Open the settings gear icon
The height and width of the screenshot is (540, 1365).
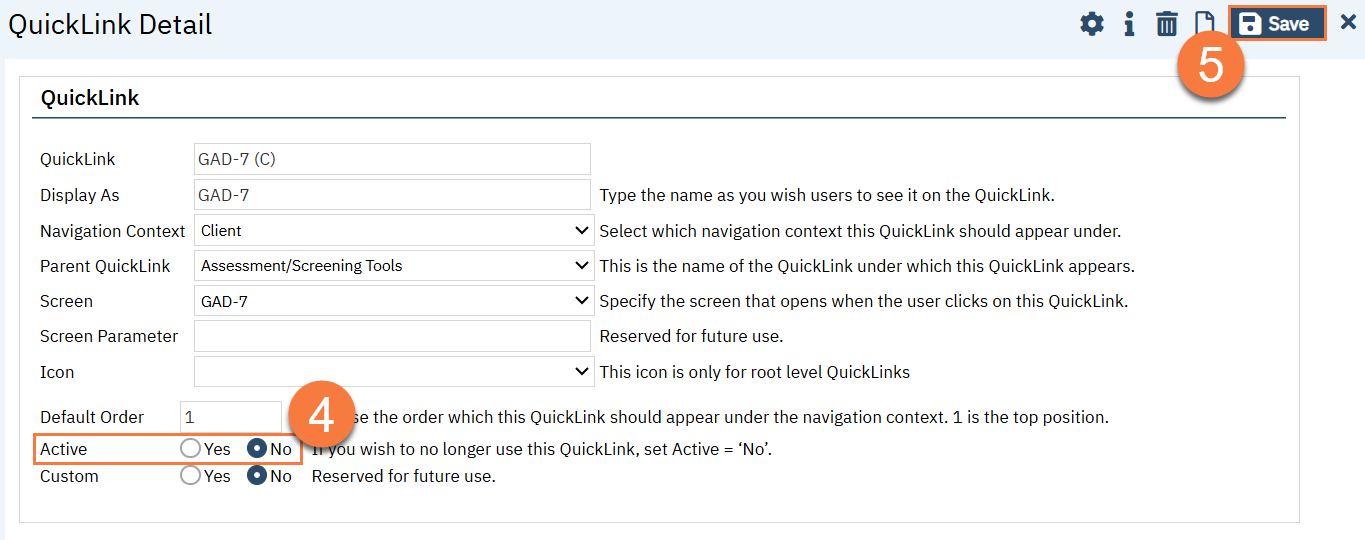[1092, 24]
